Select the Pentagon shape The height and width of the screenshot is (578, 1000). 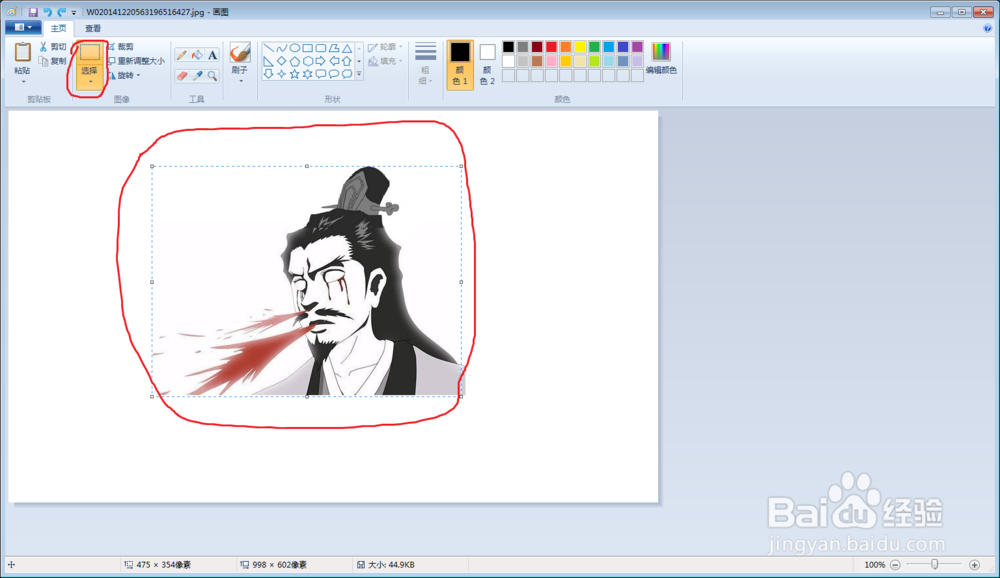[x=295, y=61]
